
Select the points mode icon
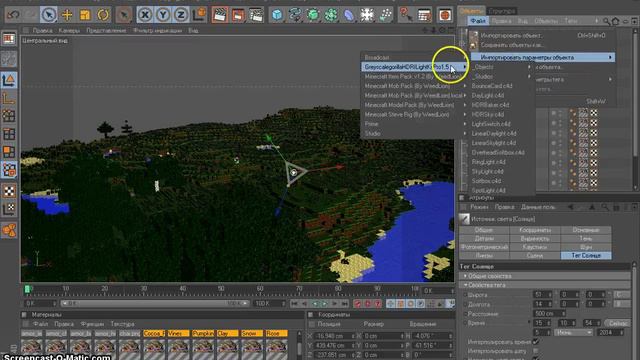[9, 116]
